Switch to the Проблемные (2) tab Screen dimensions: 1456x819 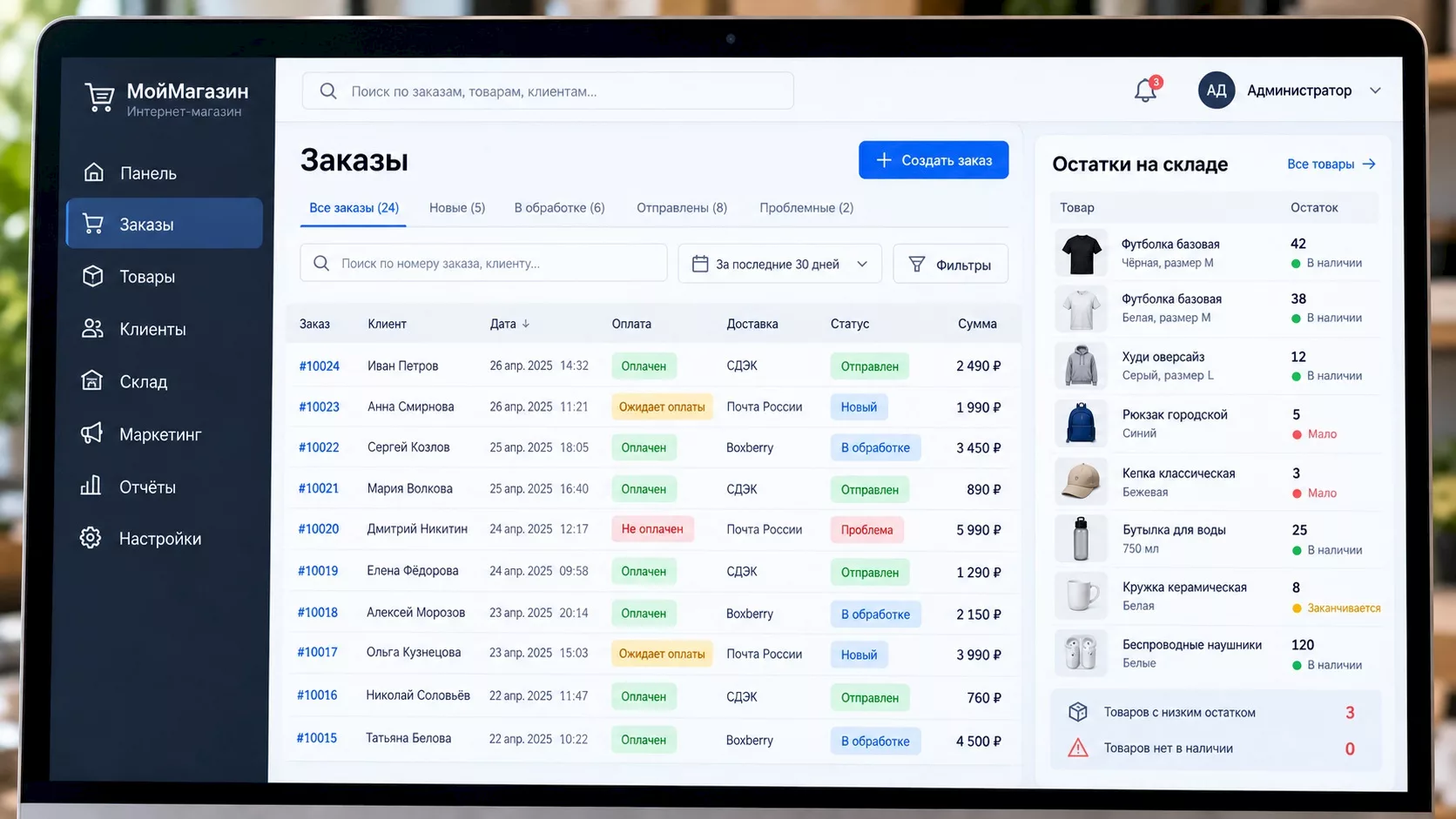(806, 208)
